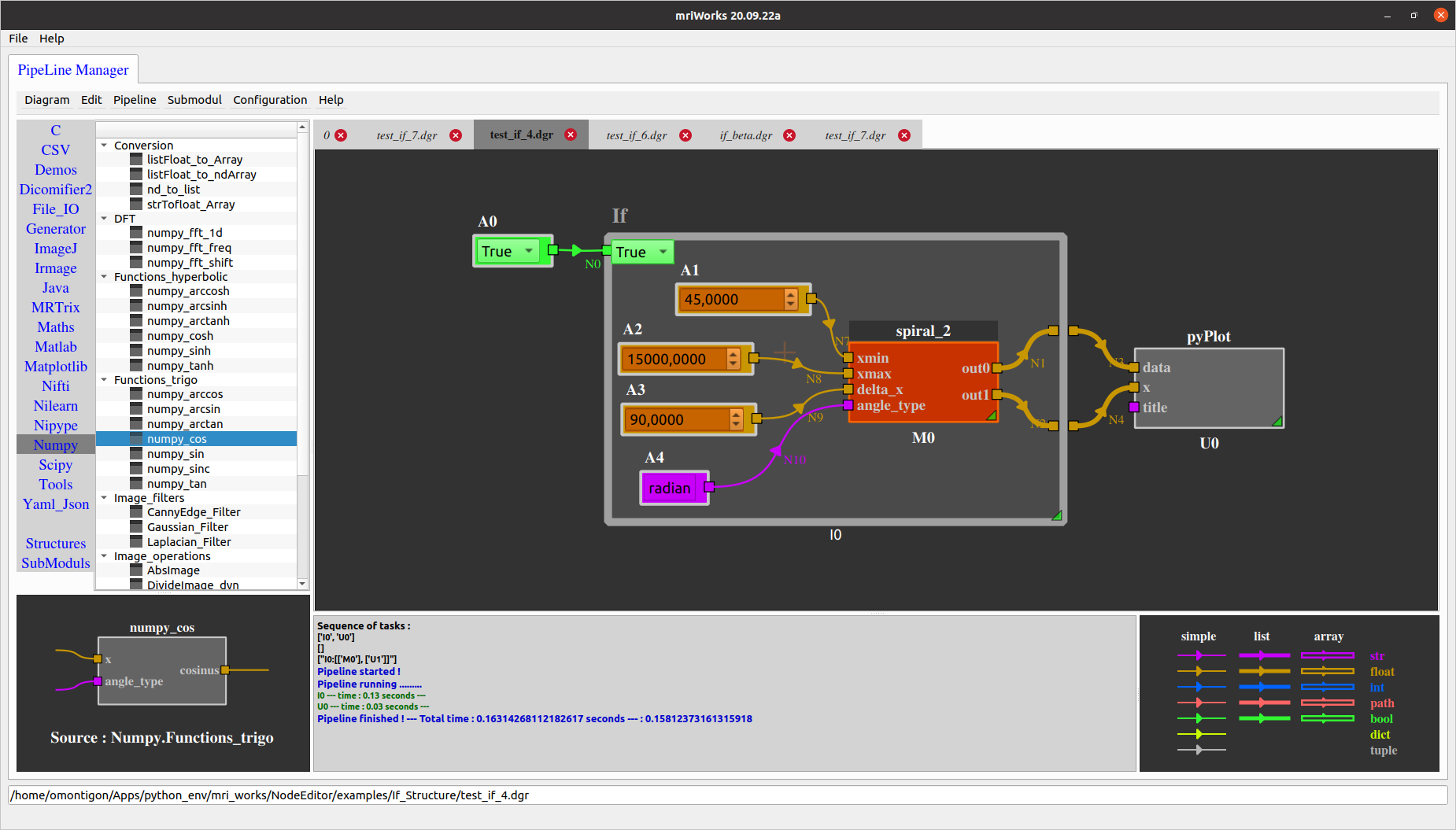Click the AbsImage block icon
Screen dimensions: 1456x830
[x=136, y=570]
